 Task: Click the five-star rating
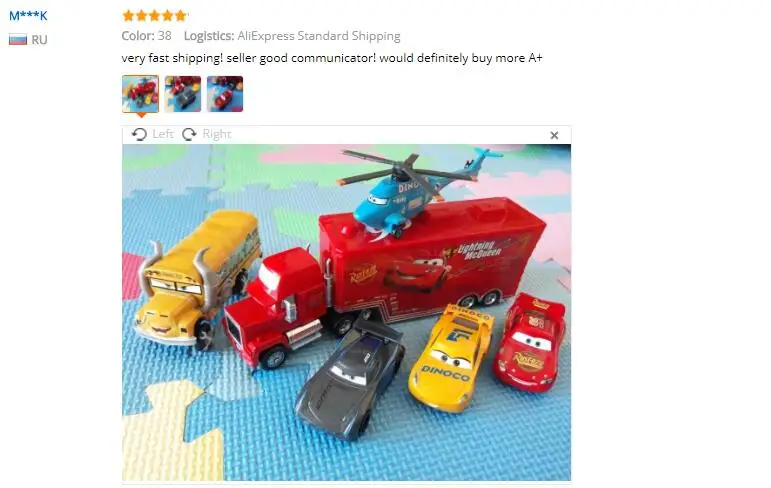pyautogui.click(x=154, y=16)
